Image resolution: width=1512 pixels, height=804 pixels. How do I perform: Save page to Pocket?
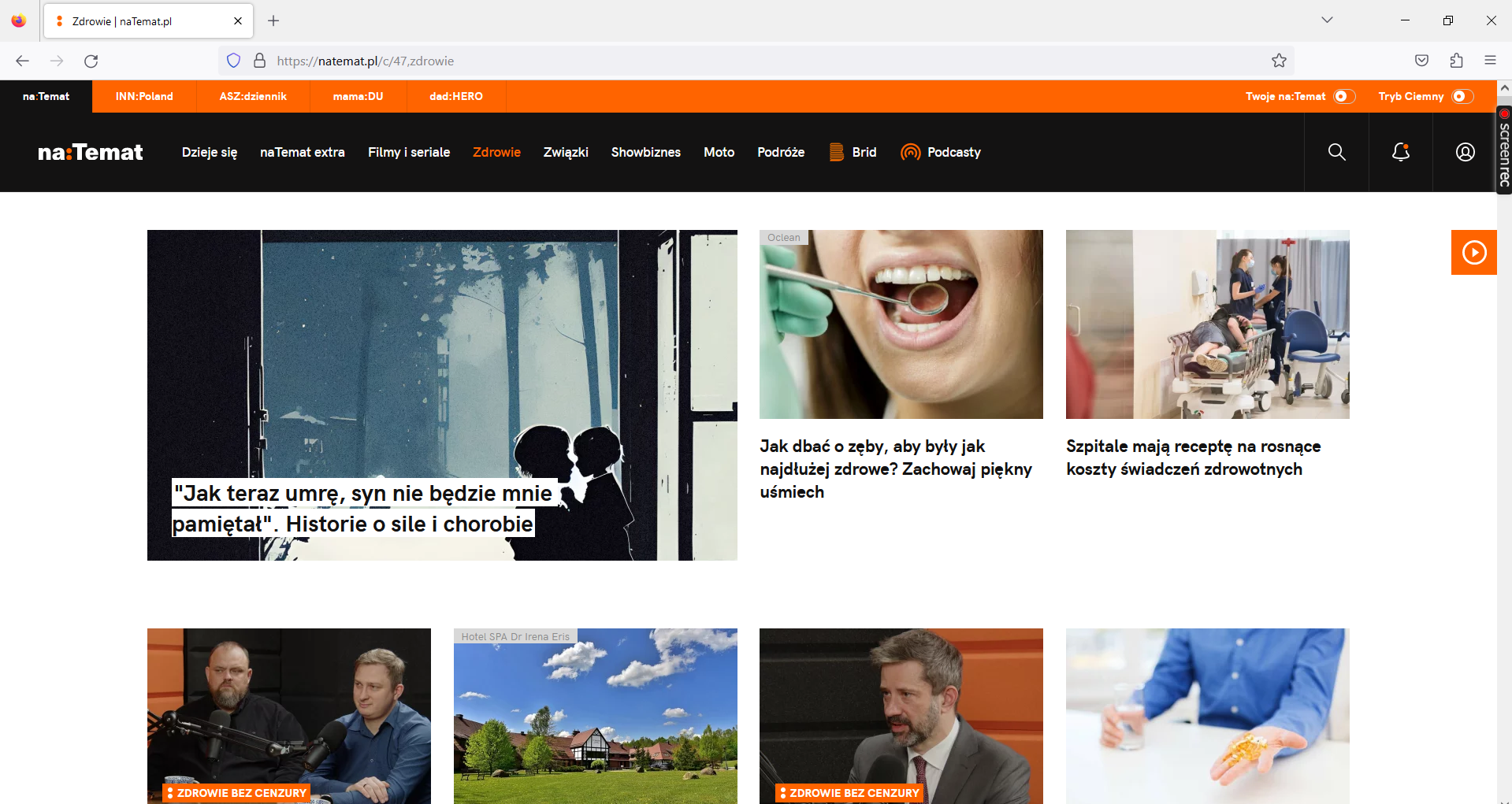[x=1421, y=61]
